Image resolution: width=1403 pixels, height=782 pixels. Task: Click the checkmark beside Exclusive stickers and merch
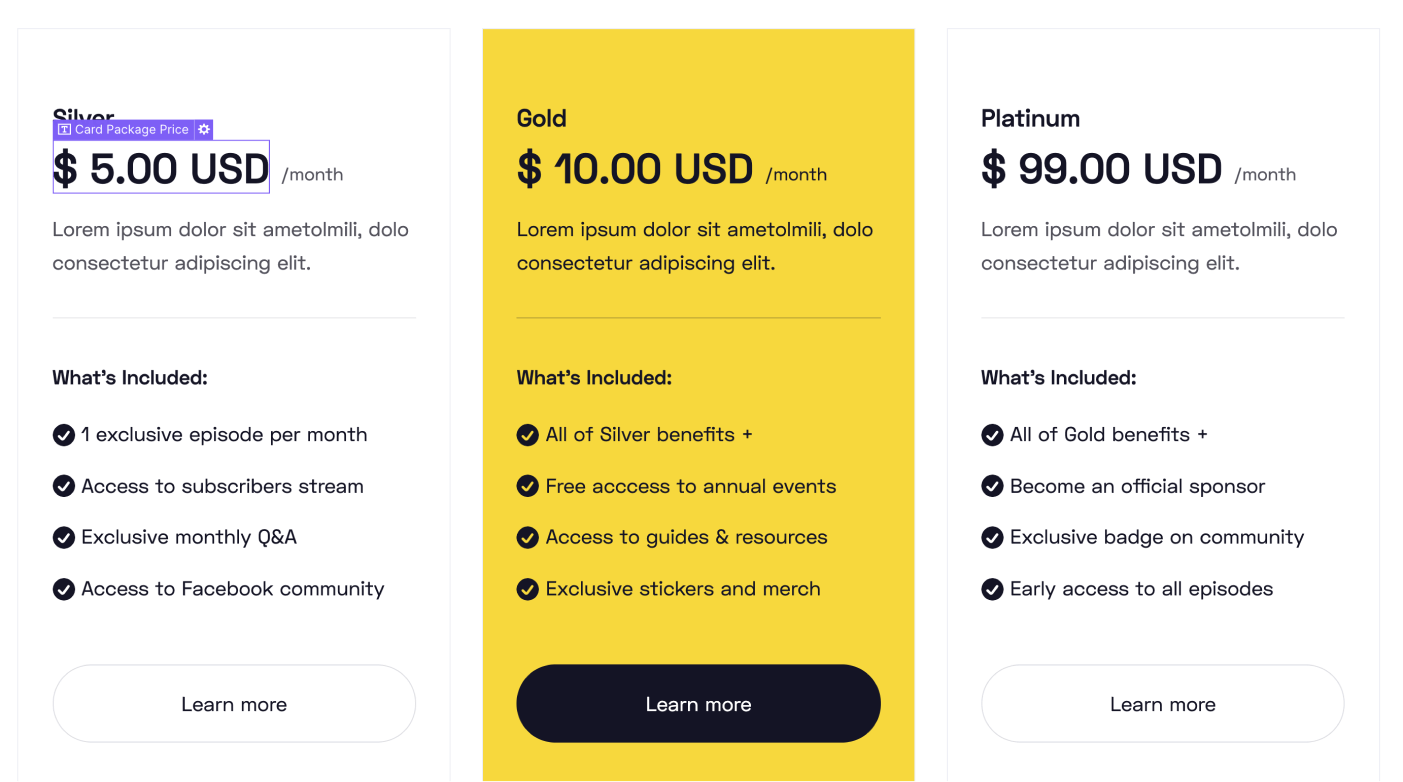click(x=528, y=589)
